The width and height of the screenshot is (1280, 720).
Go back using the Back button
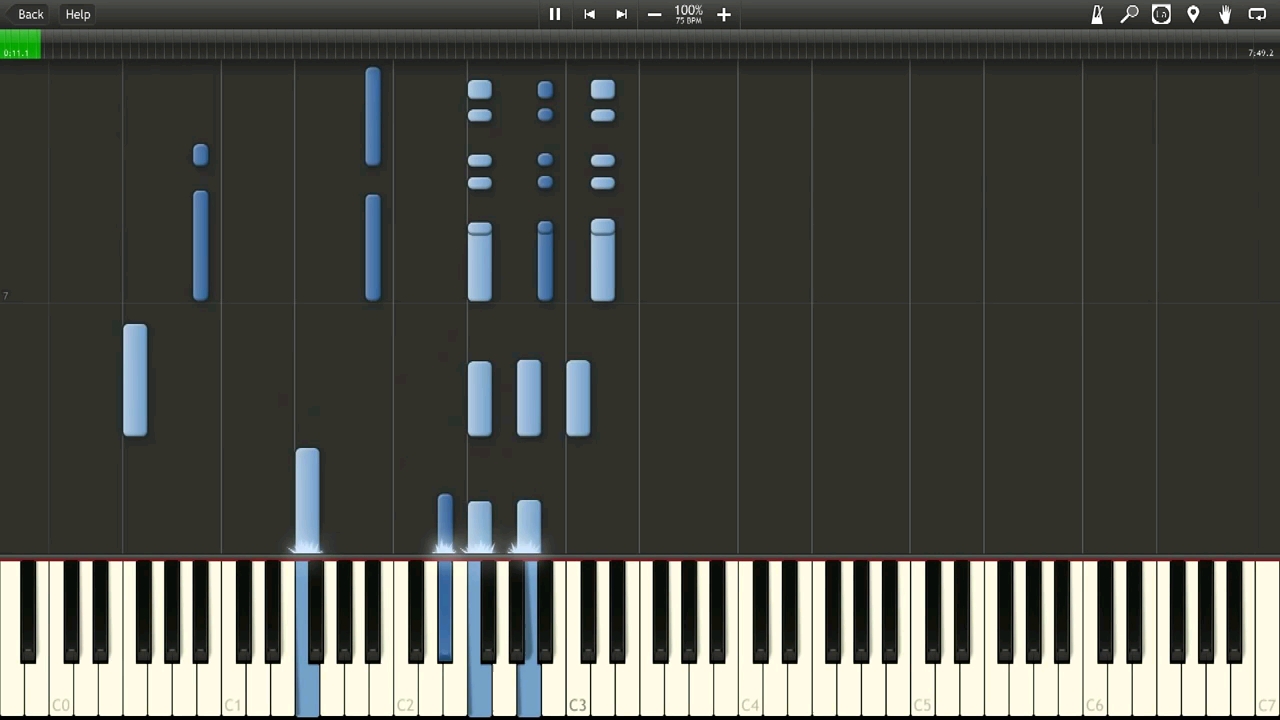[31, 14]
